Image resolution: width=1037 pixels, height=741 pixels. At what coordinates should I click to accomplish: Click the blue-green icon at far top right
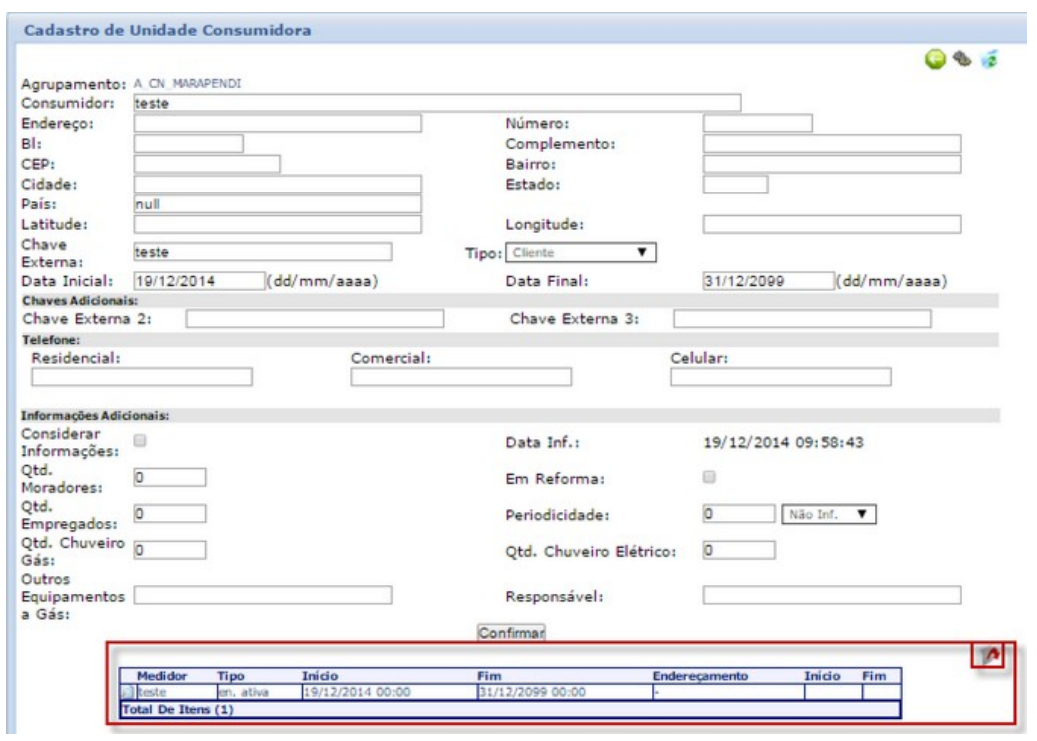pyautogui.click(x=989, y=61)
